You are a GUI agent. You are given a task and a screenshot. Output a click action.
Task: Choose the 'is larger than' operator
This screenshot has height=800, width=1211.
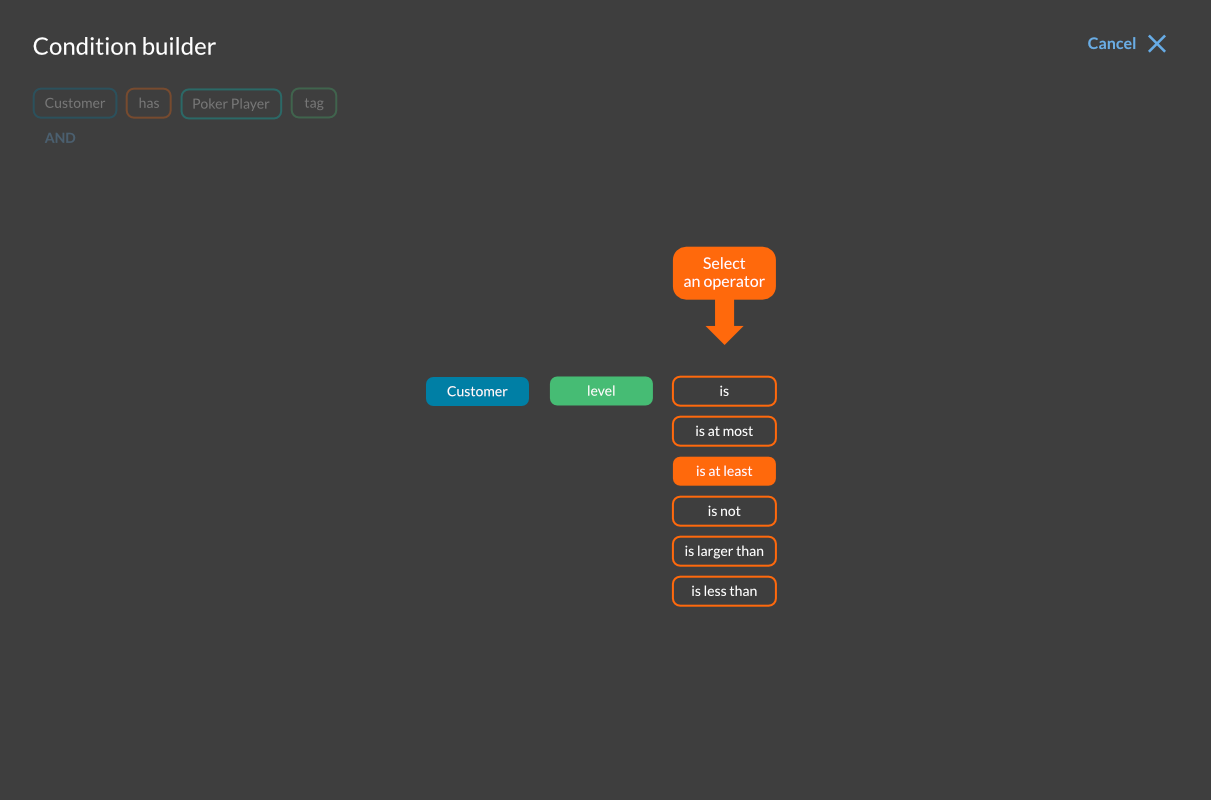pyautogui.click(x=724, y=551)
